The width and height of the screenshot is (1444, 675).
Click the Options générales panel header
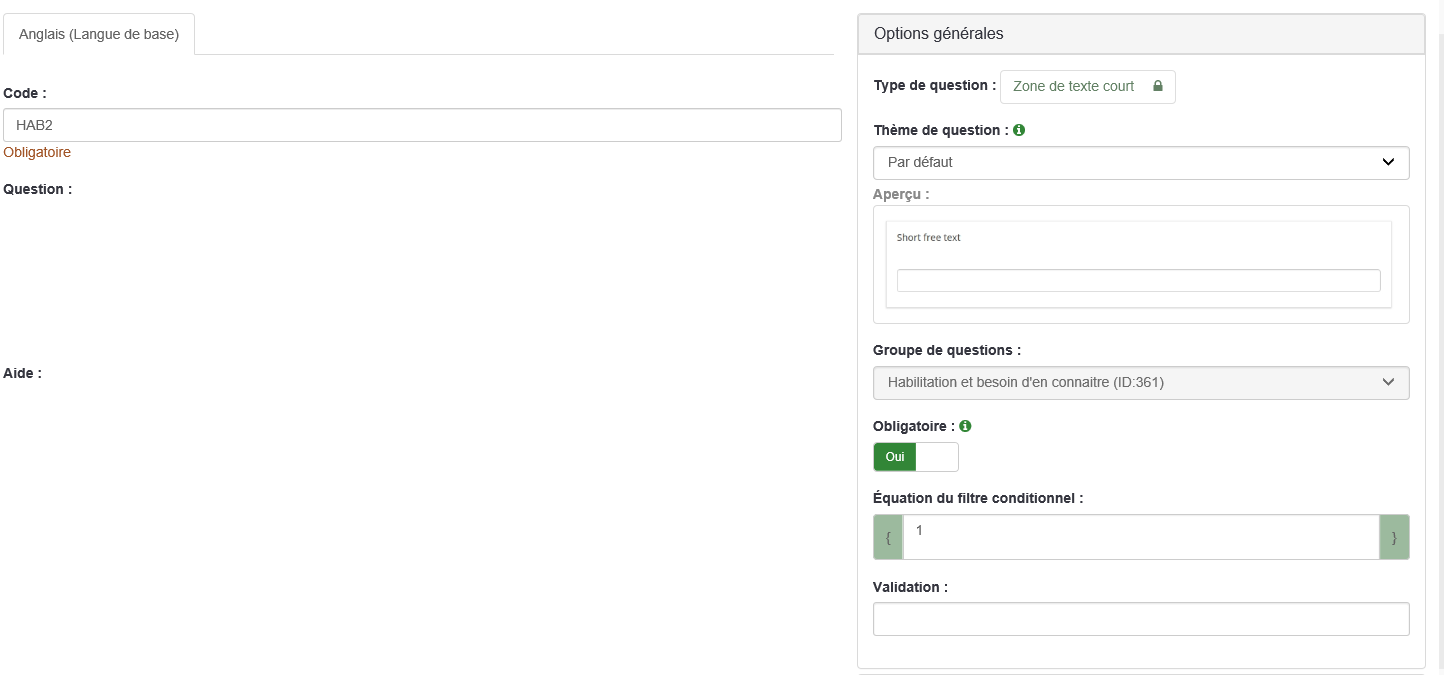coord(1140,34)
